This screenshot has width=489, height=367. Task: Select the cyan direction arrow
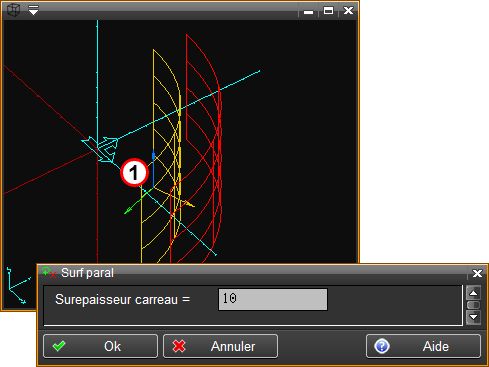click(x=101, y=149)
